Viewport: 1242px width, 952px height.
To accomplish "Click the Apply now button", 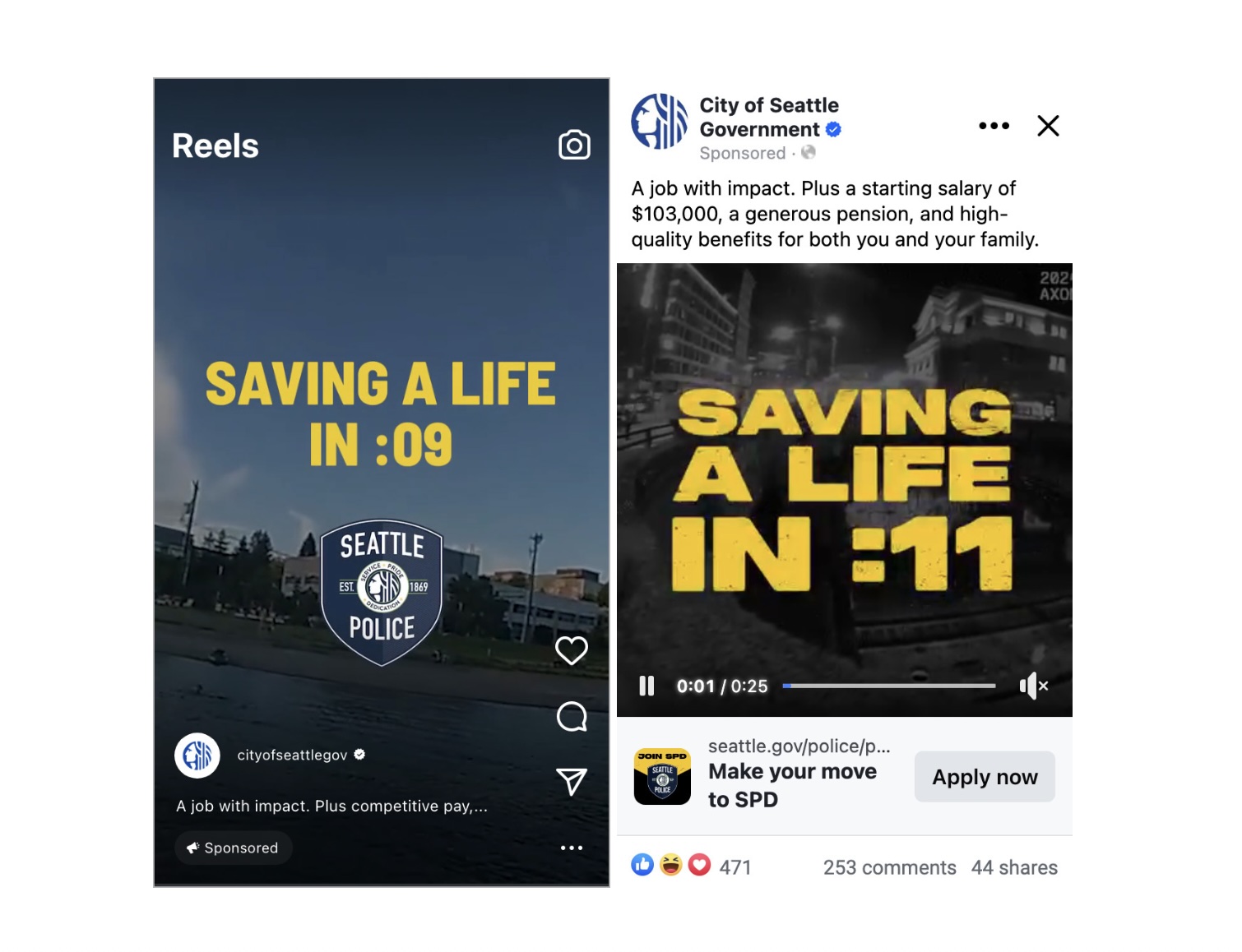I will tap(985, 777).
